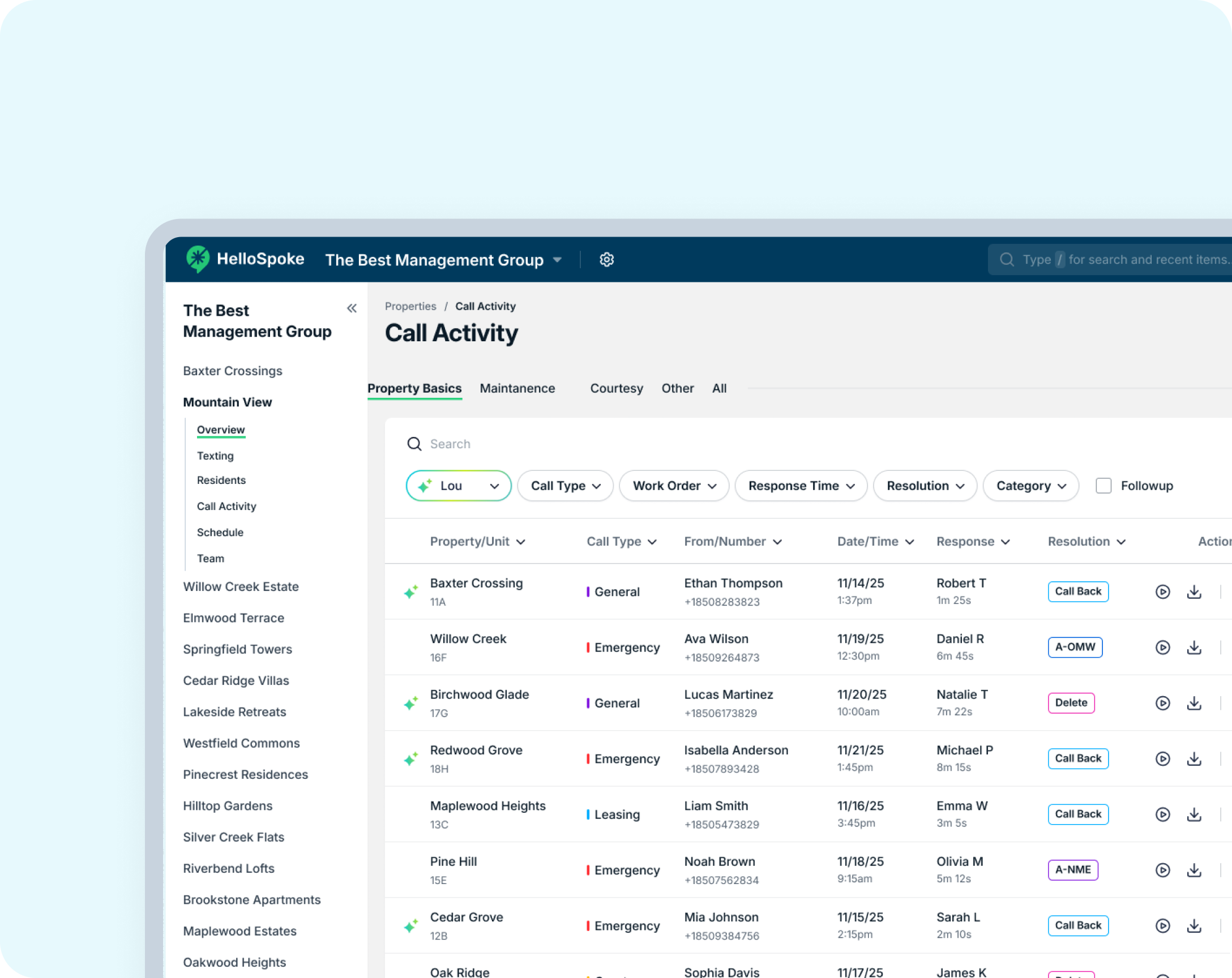Click the call activity Search field
This screenshot has width=1232, height=978.
[x=450, y=444]
